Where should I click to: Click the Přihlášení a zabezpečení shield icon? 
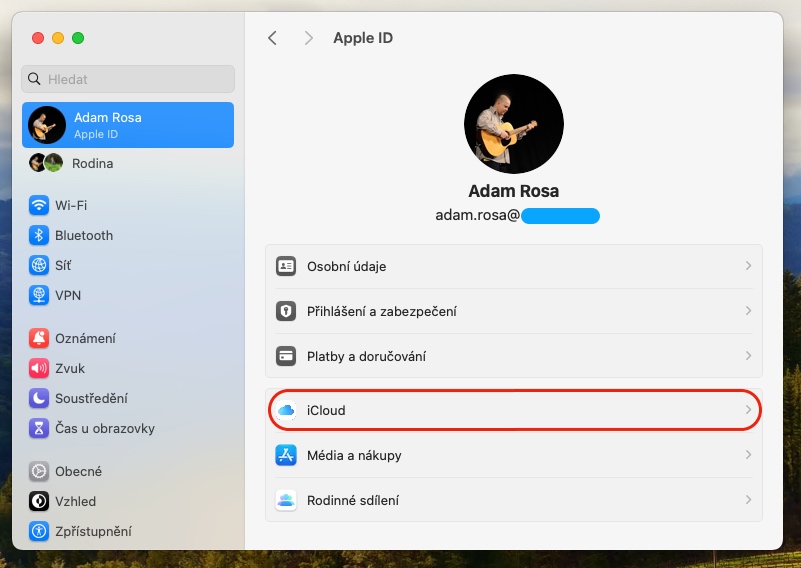[x=286, y=311]
